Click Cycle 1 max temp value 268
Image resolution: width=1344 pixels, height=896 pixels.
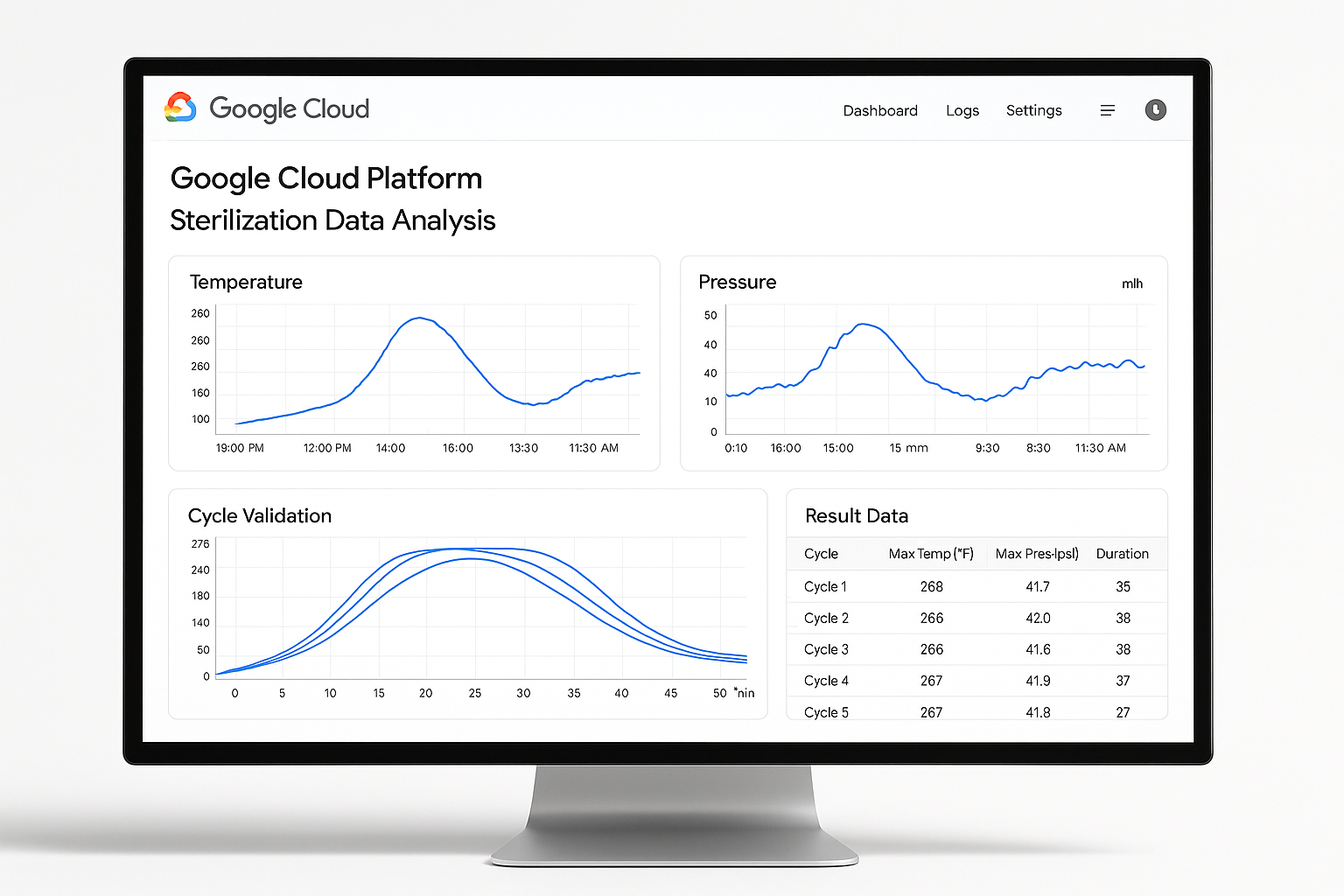[932, 586]
